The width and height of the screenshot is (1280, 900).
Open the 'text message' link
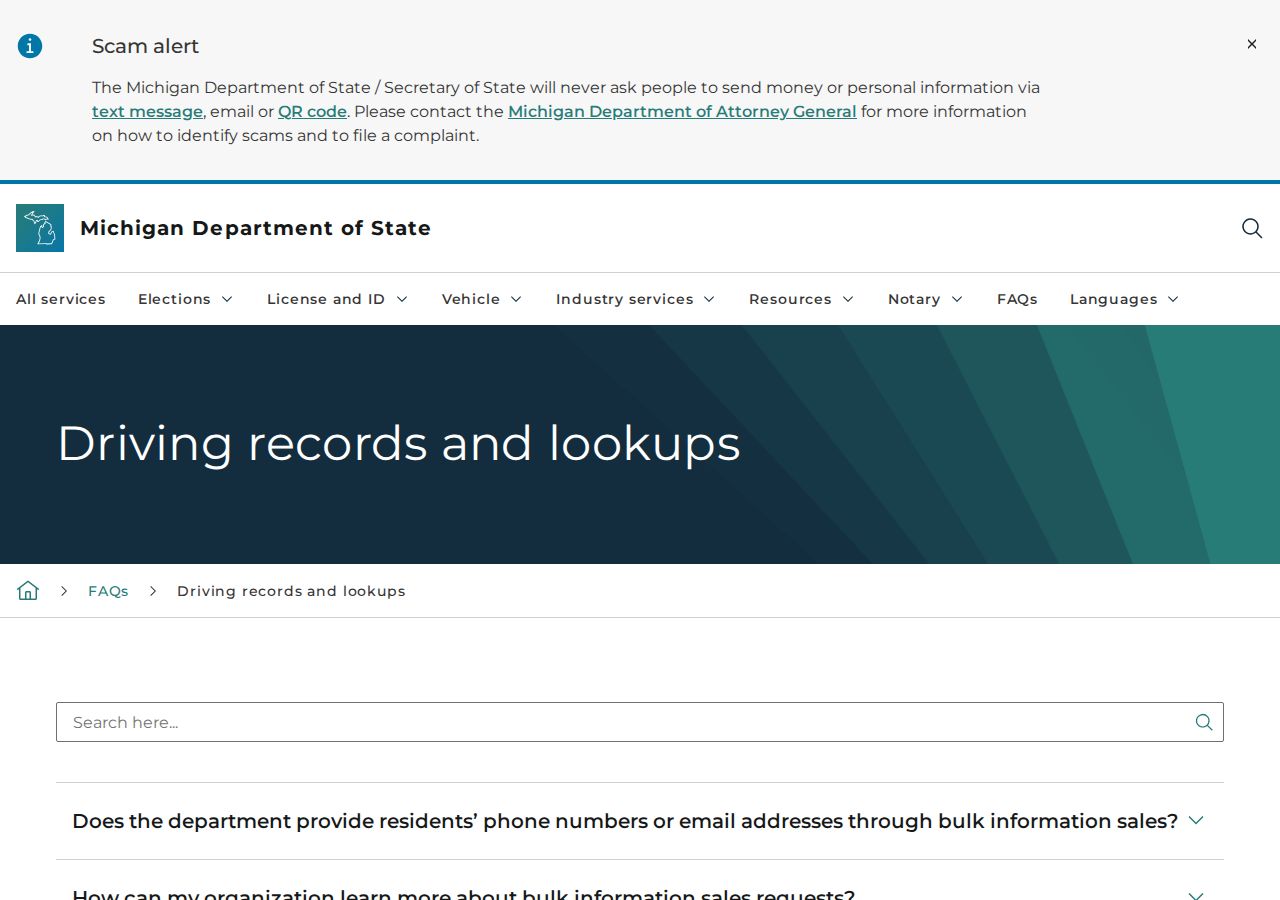[x=147, y=111]
